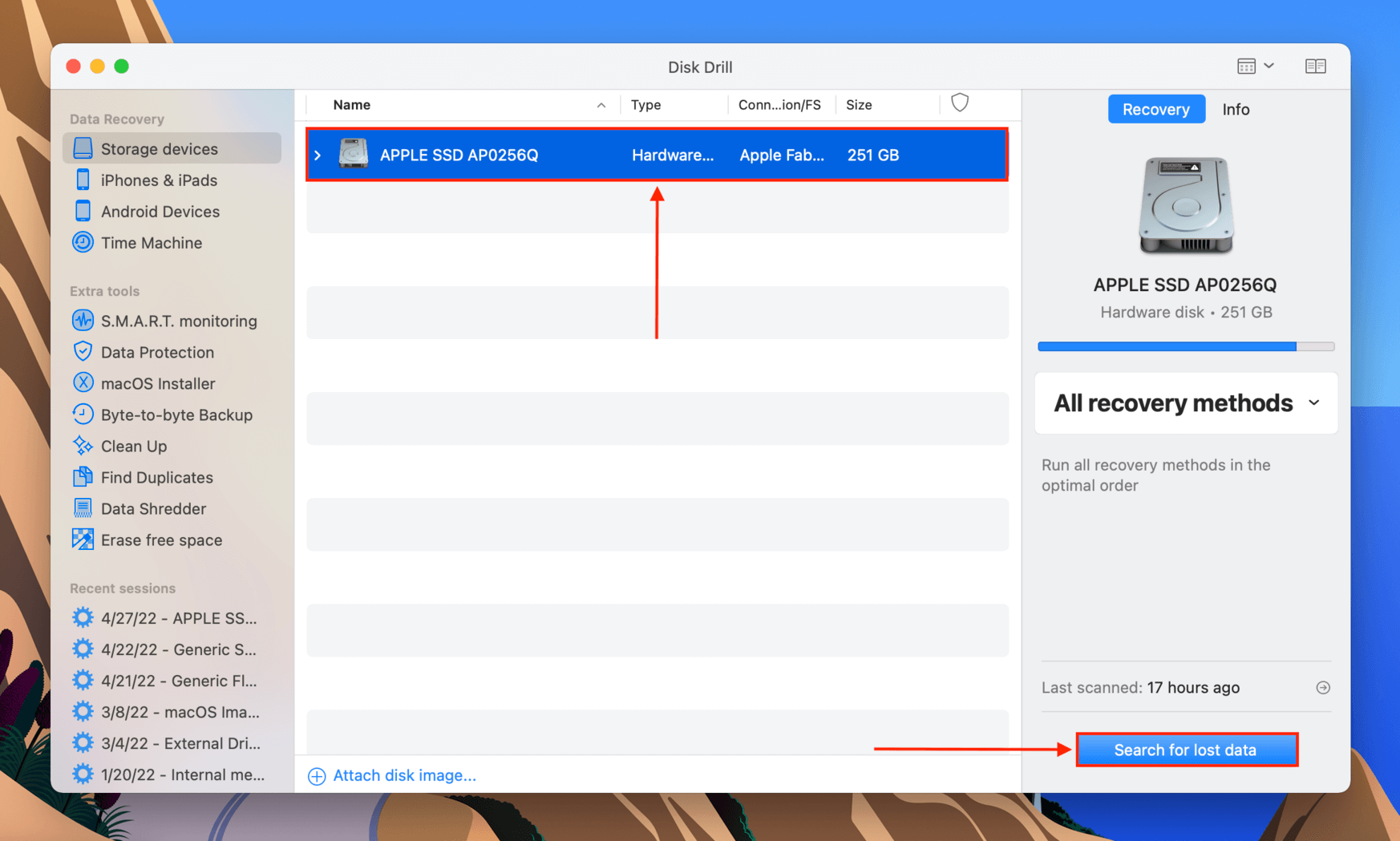Select iPhones & iPads icon

83,180
